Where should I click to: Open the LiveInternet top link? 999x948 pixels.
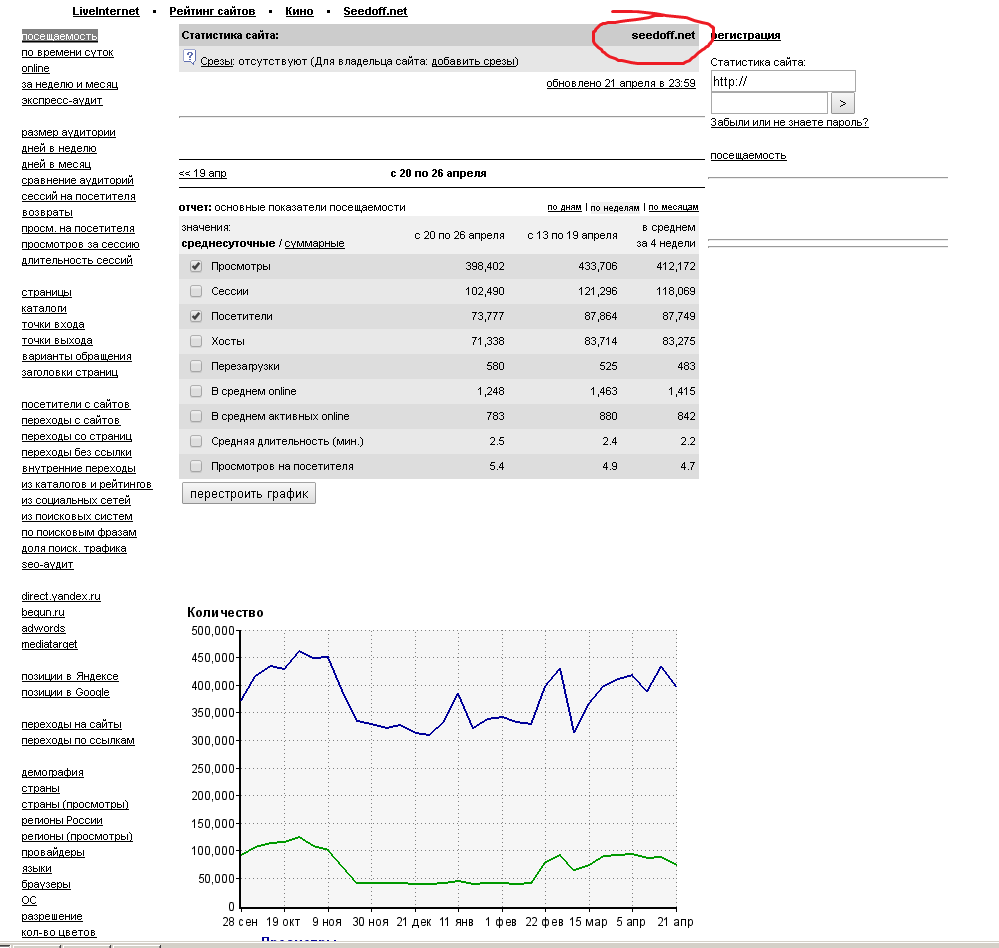106,11
